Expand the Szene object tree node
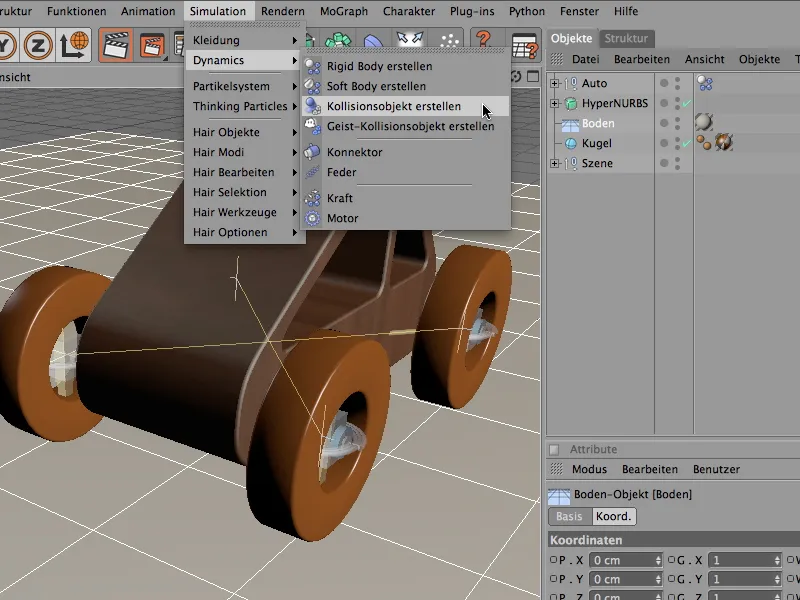This screenshot has width=800, height=600. 555,163
